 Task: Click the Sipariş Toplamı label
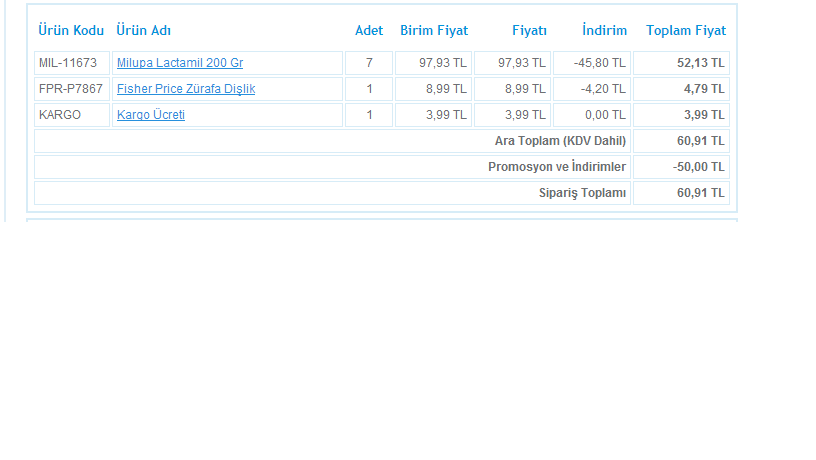pos(582,193)
